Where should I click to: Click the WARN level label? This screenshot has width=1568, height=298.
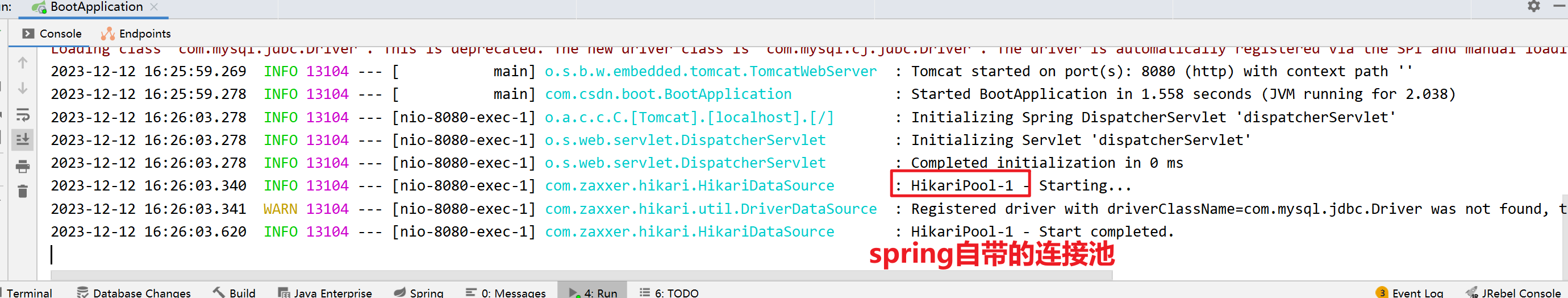coord(280,209)
